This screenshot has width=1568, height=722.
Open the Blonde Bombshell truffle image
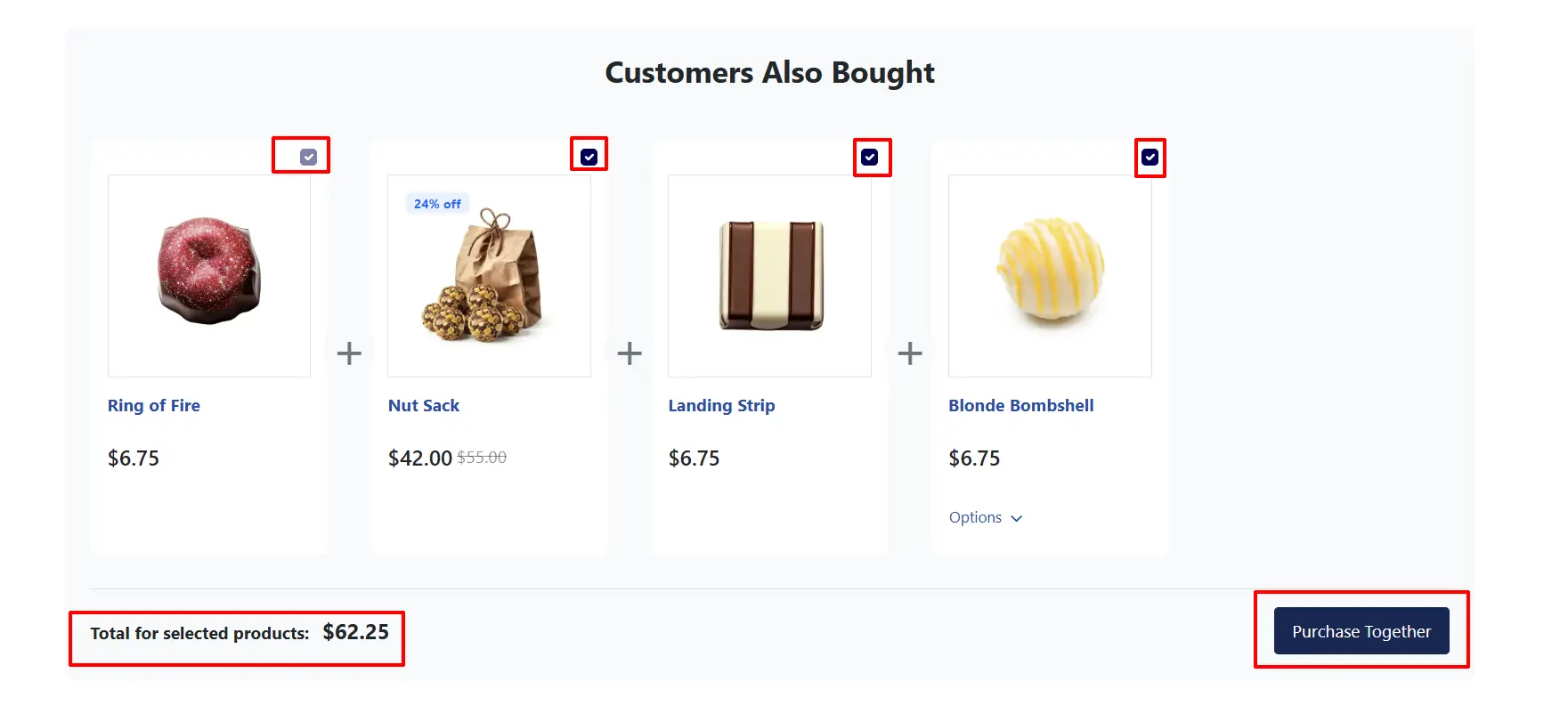pyautogui.click(x=1050, y=276)
